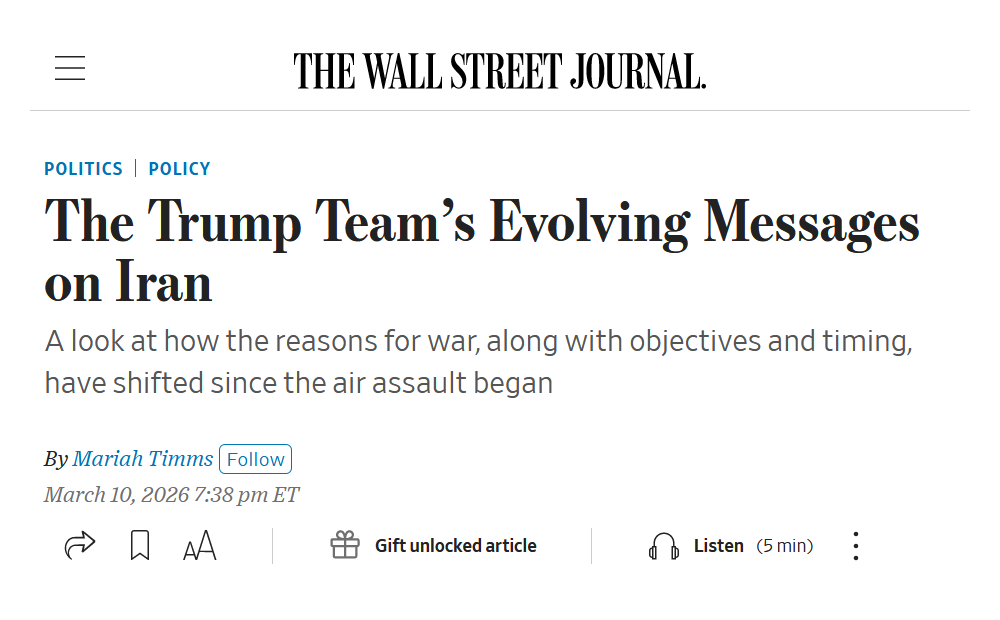Click the word "By" in the byline
The image size is (1000, 620).
55,459
